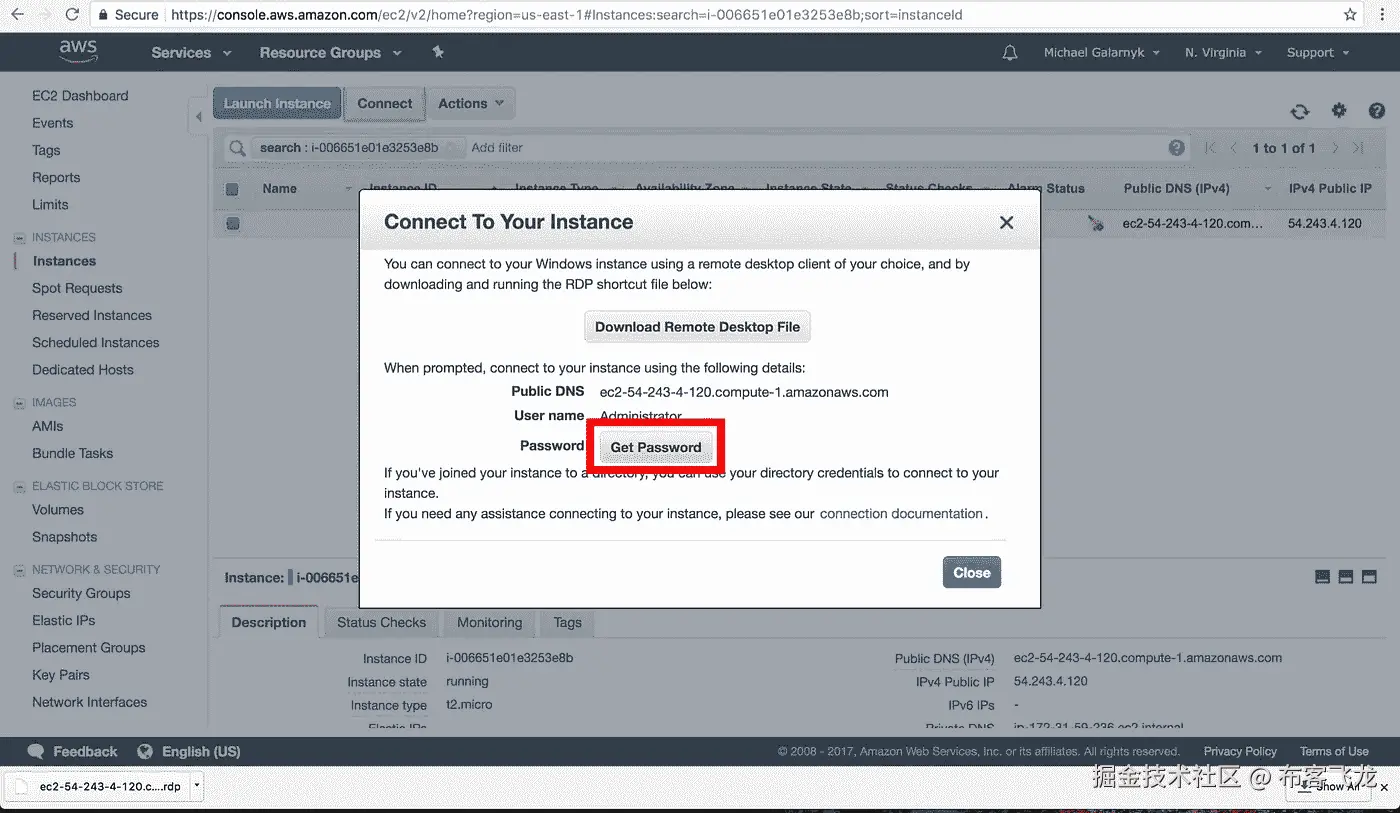The image size is (1400, 813).
Task: Click the refresh instances icon
Action: [1299, 111]
